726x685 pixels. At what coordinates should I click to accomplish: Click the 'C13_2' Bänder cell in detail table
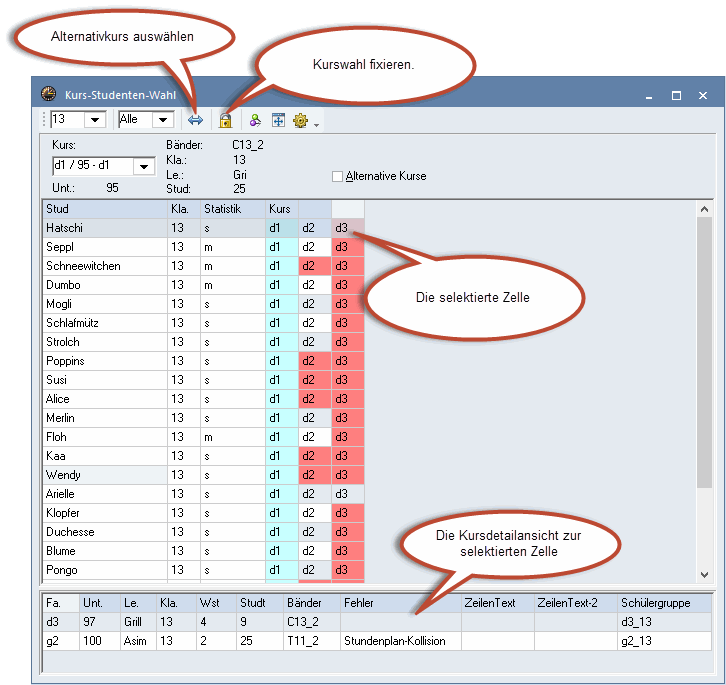pos(312,622)
